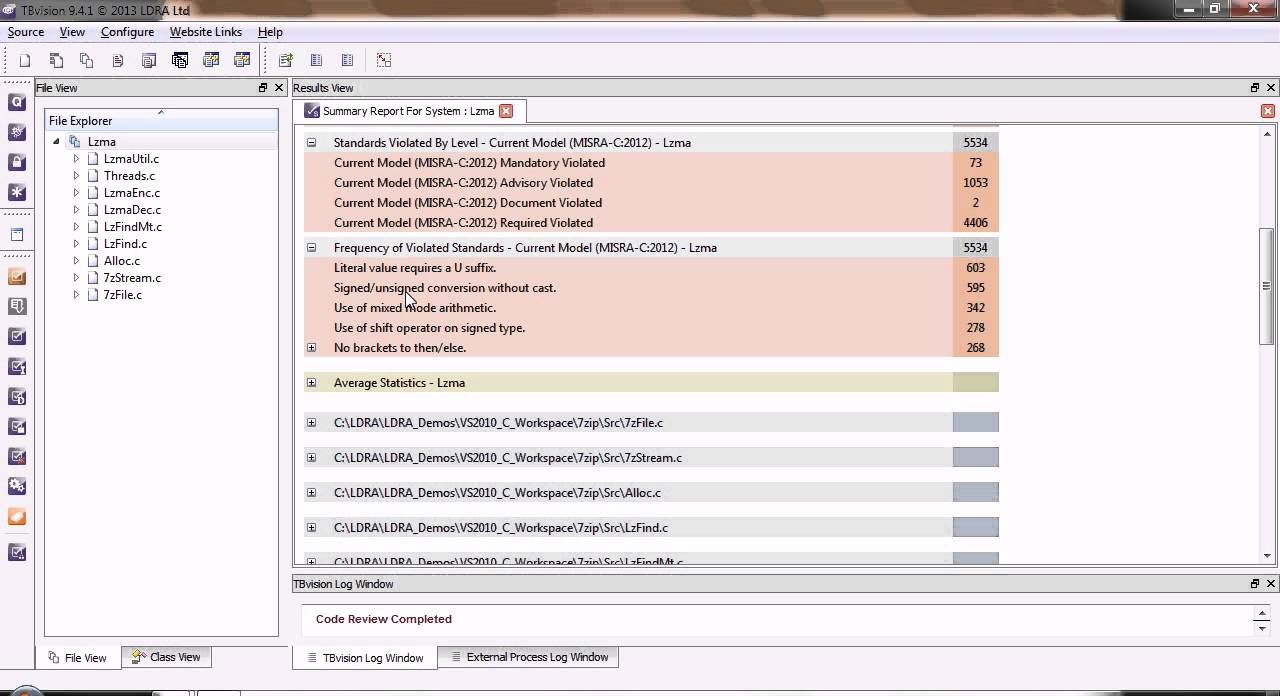Switch to External Process Log Window tab
Image resolution: width=1280 pixels, height=696 pixels.
coord(528,657)
